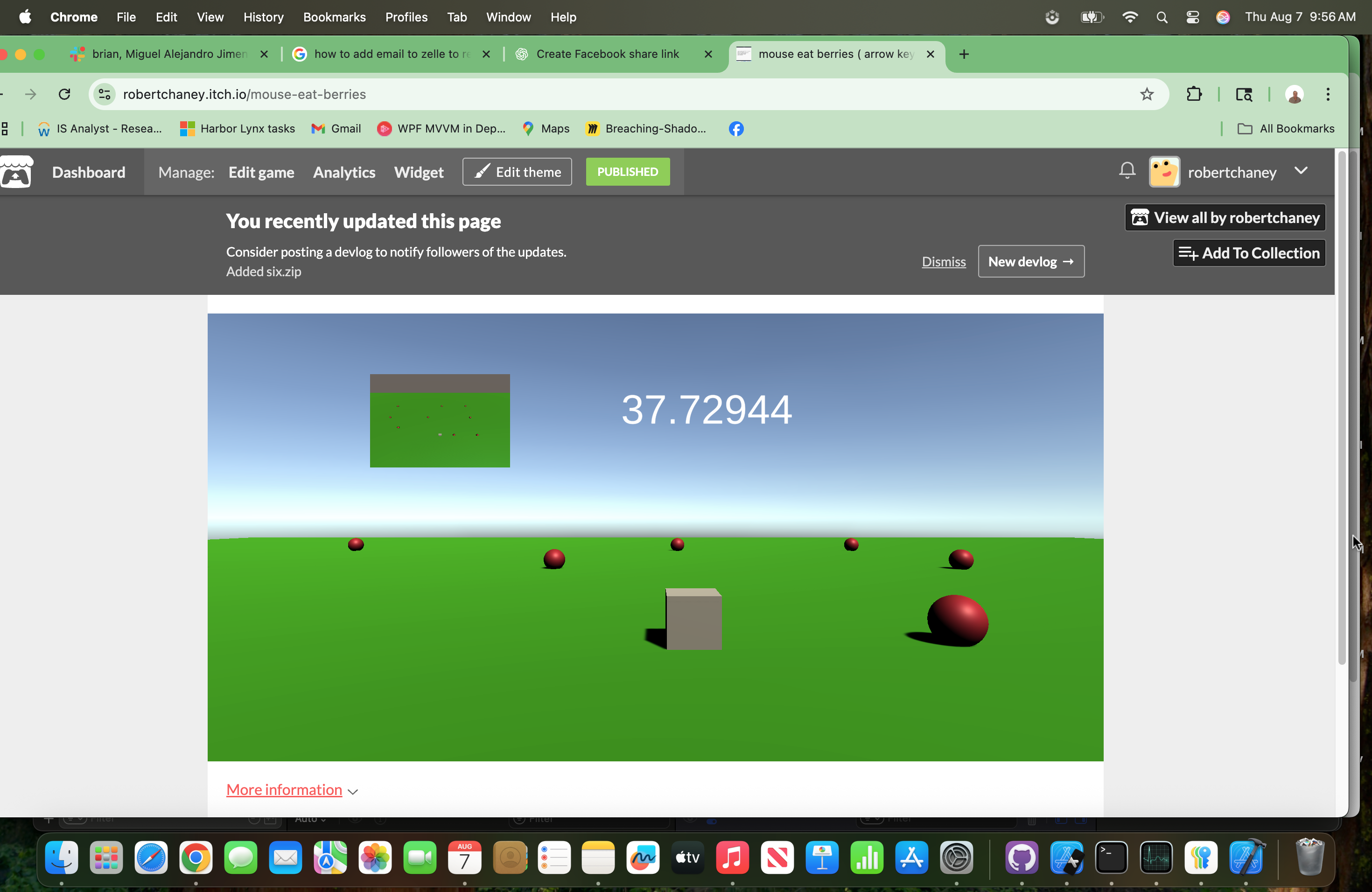Screen dimensions: 1372x892
Task: Open the notifications bell
Action: 1127,171
